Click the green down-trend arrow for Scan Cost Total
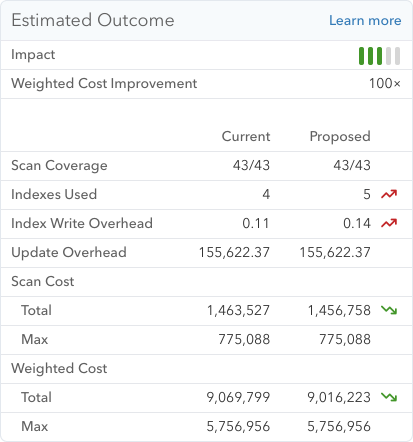 (x=389, y=310)
